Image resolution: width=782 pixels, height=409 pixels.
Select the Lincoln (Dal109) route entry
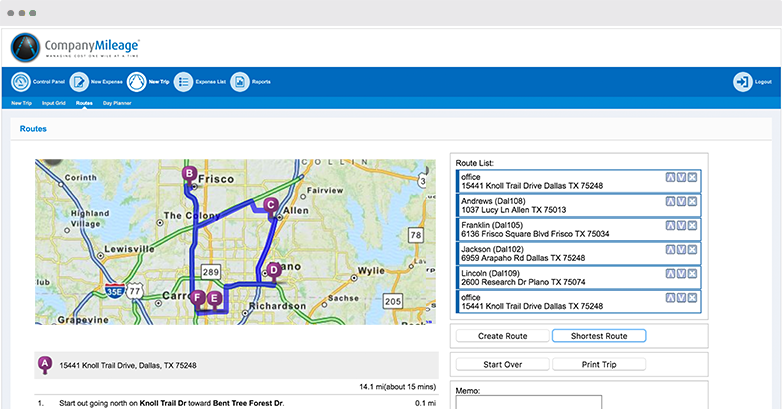coord(579,277)
